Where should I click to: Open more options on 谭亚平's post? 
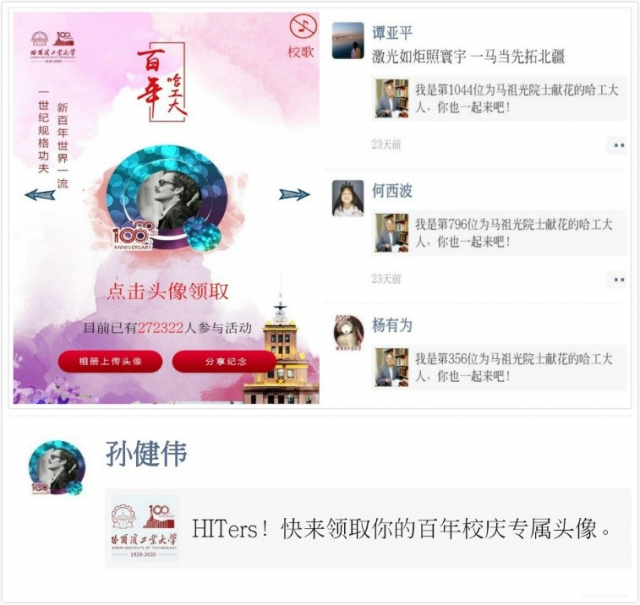618,145
